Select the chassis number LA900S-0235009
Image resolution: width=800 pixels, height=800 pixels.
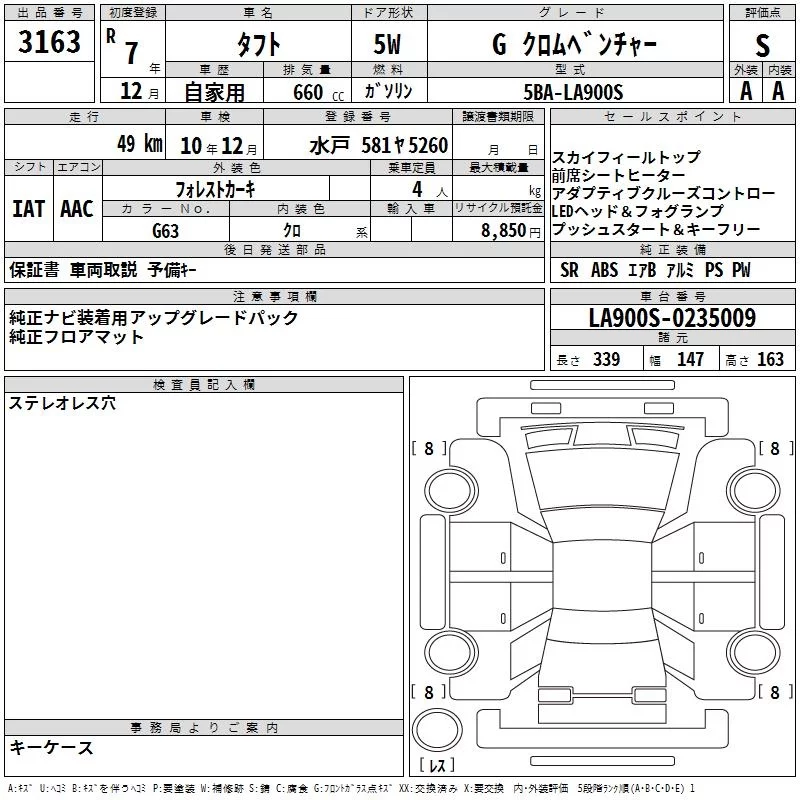coord(672,317)
